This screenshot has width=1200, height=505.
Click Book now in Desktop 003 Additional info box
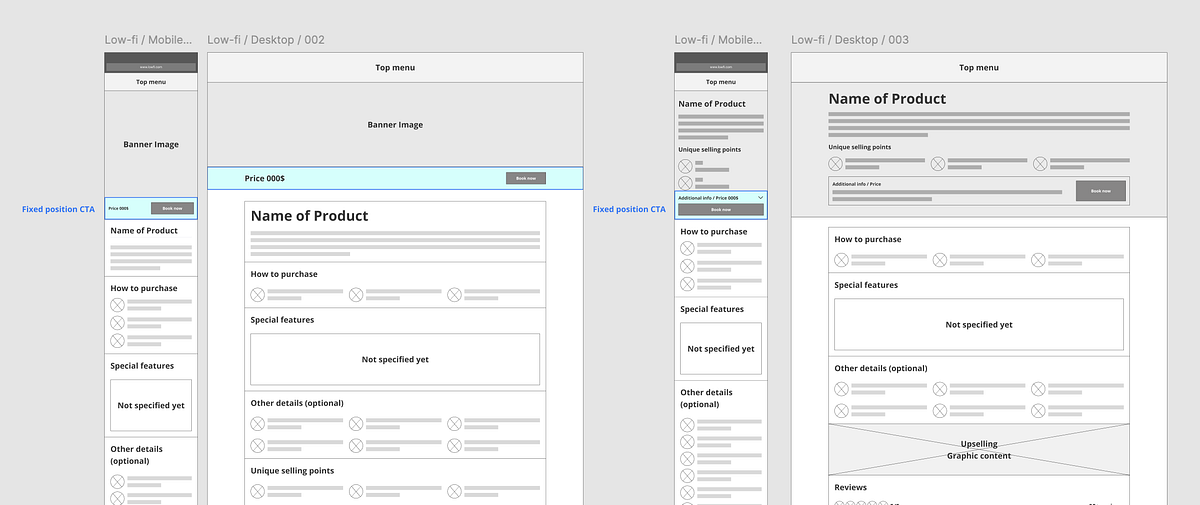tap(1100, 191)
